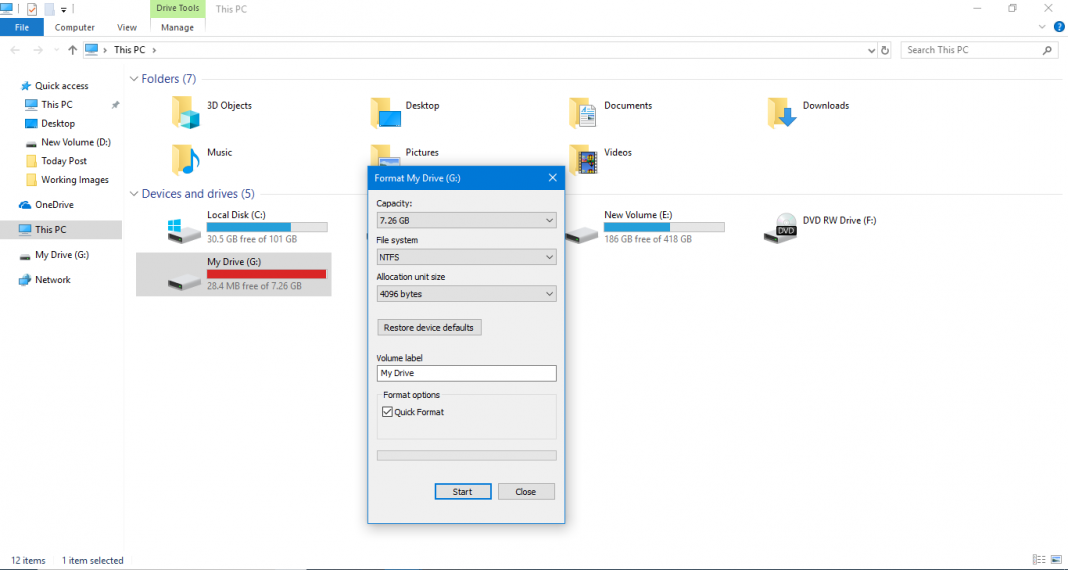Open the 3D Objects folder icon
The height and width of the screenshot is (570, 1068).
(185, 112)
